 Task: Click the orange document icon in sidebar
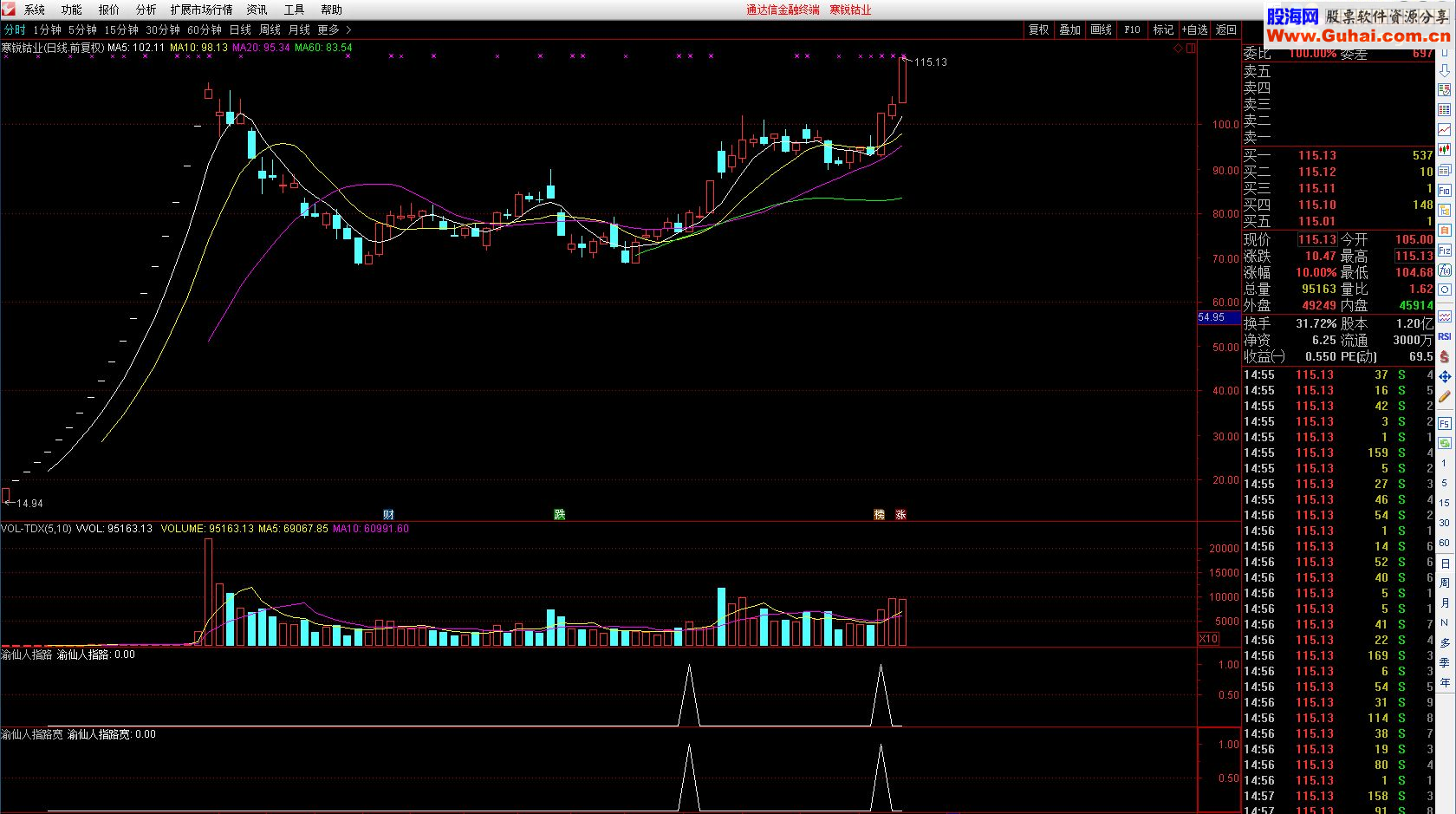[1445, 230]
